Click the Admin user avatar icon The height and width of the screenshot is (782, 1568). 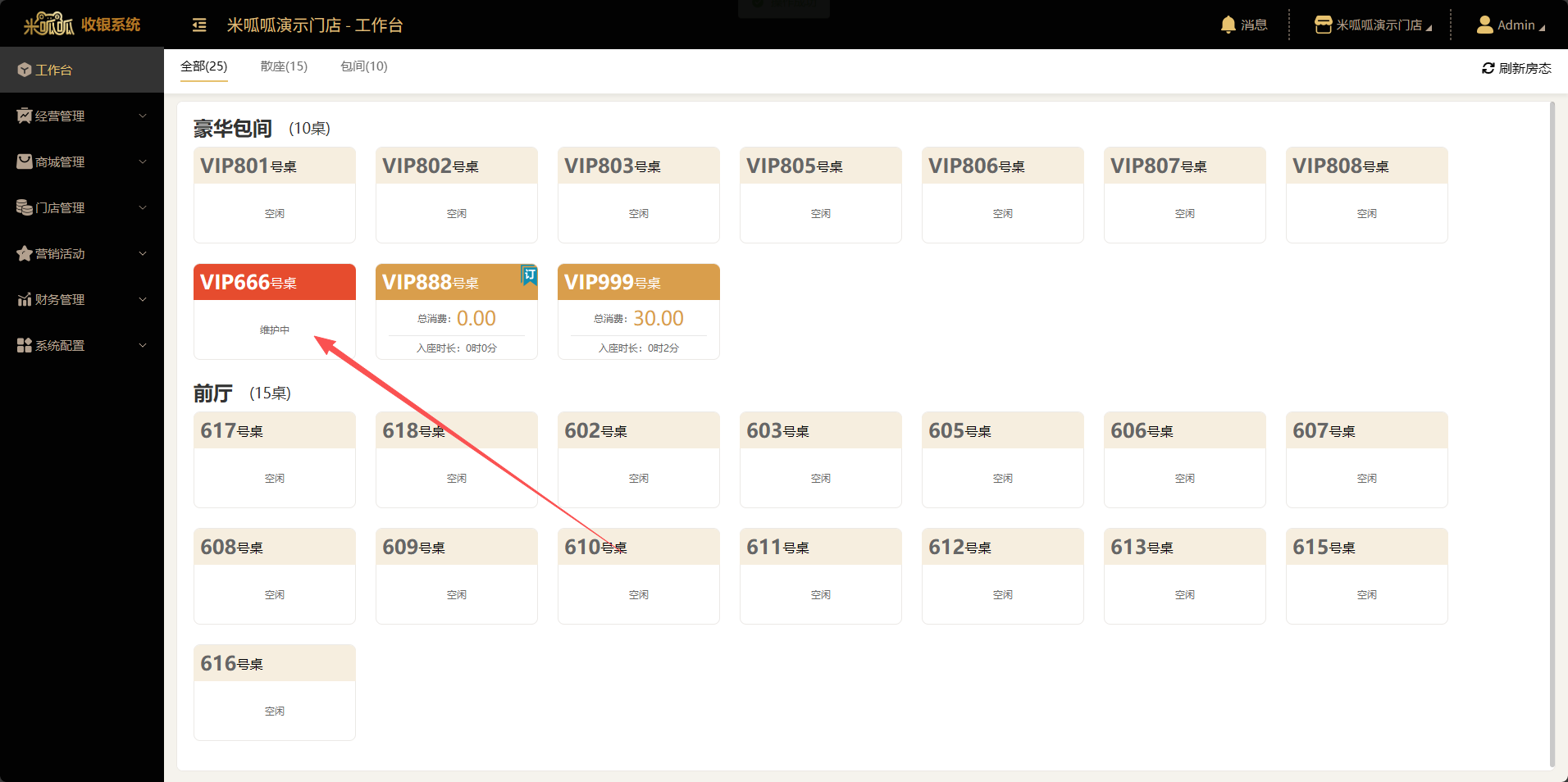pos(1484,25)
